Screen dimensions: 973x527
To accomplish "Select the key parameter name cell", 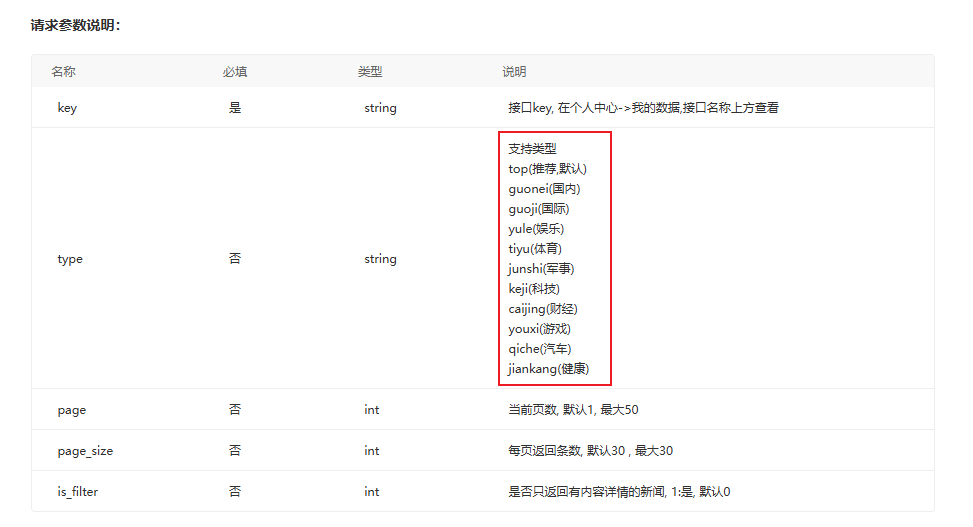I will [67, 108].
